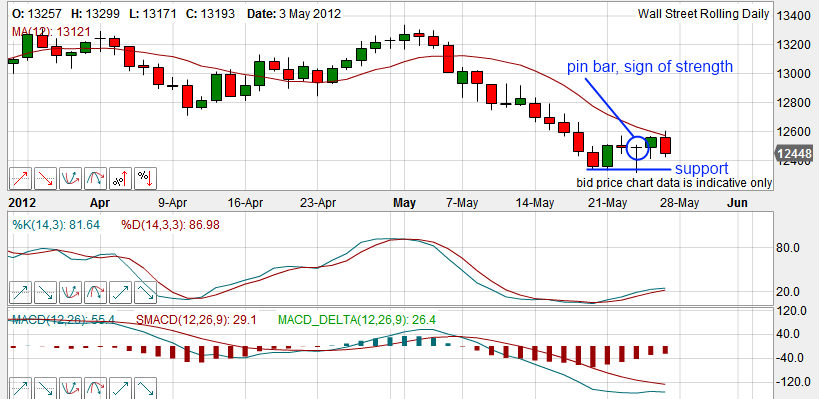Click the 12600 price axis label

click(x=794, y=132)
